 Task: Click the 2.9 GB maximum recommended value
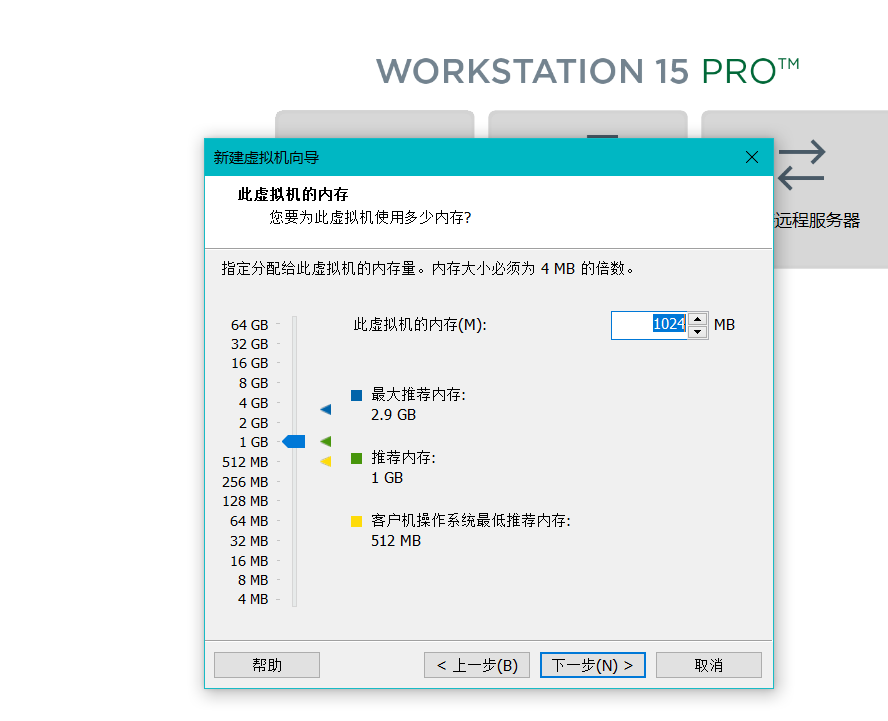point(394,415)
